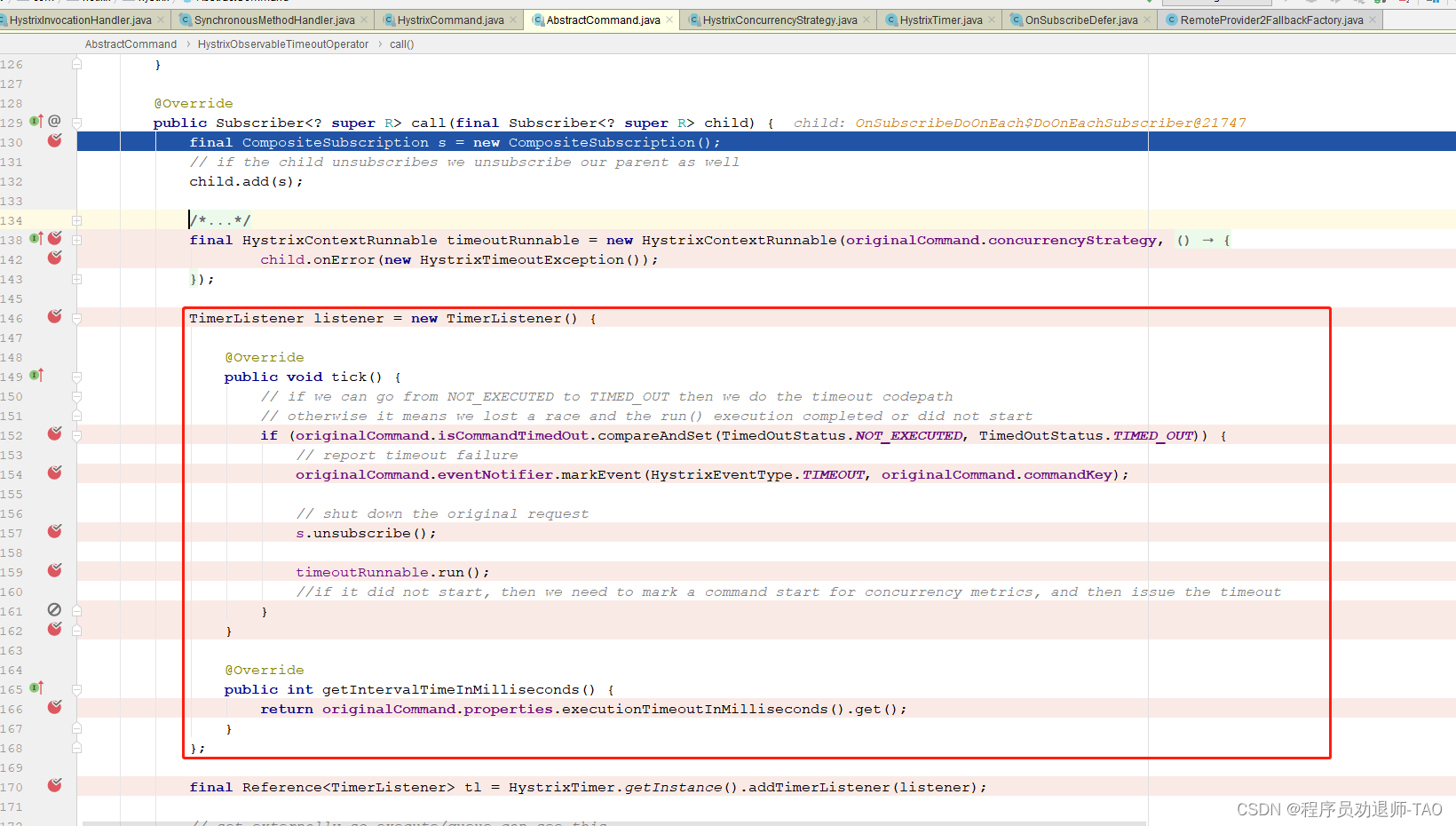Viewport: 1456px width, 826px height.
Task: Toggle breakpoint on line 166
Action: point(55,708)
